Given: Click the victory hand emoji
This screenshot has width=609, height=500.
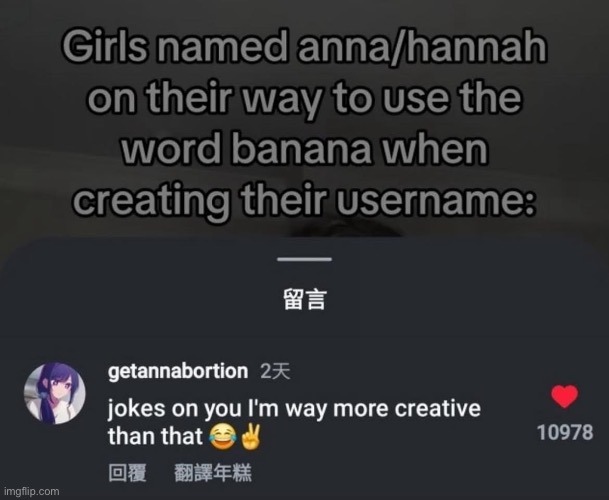Looking at the screenshot, I should tap(251, 437).
